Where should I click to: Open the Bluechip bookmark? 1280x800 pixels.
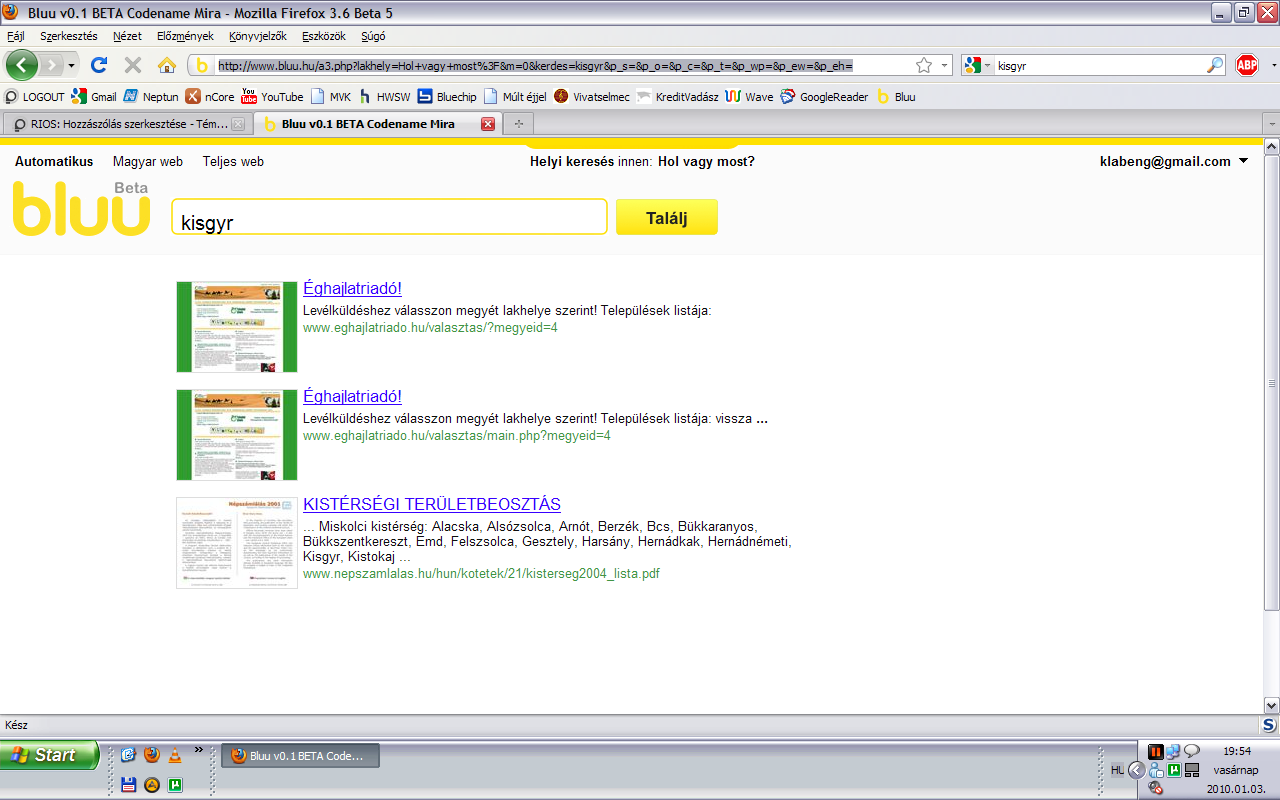(x=447, y=97)
